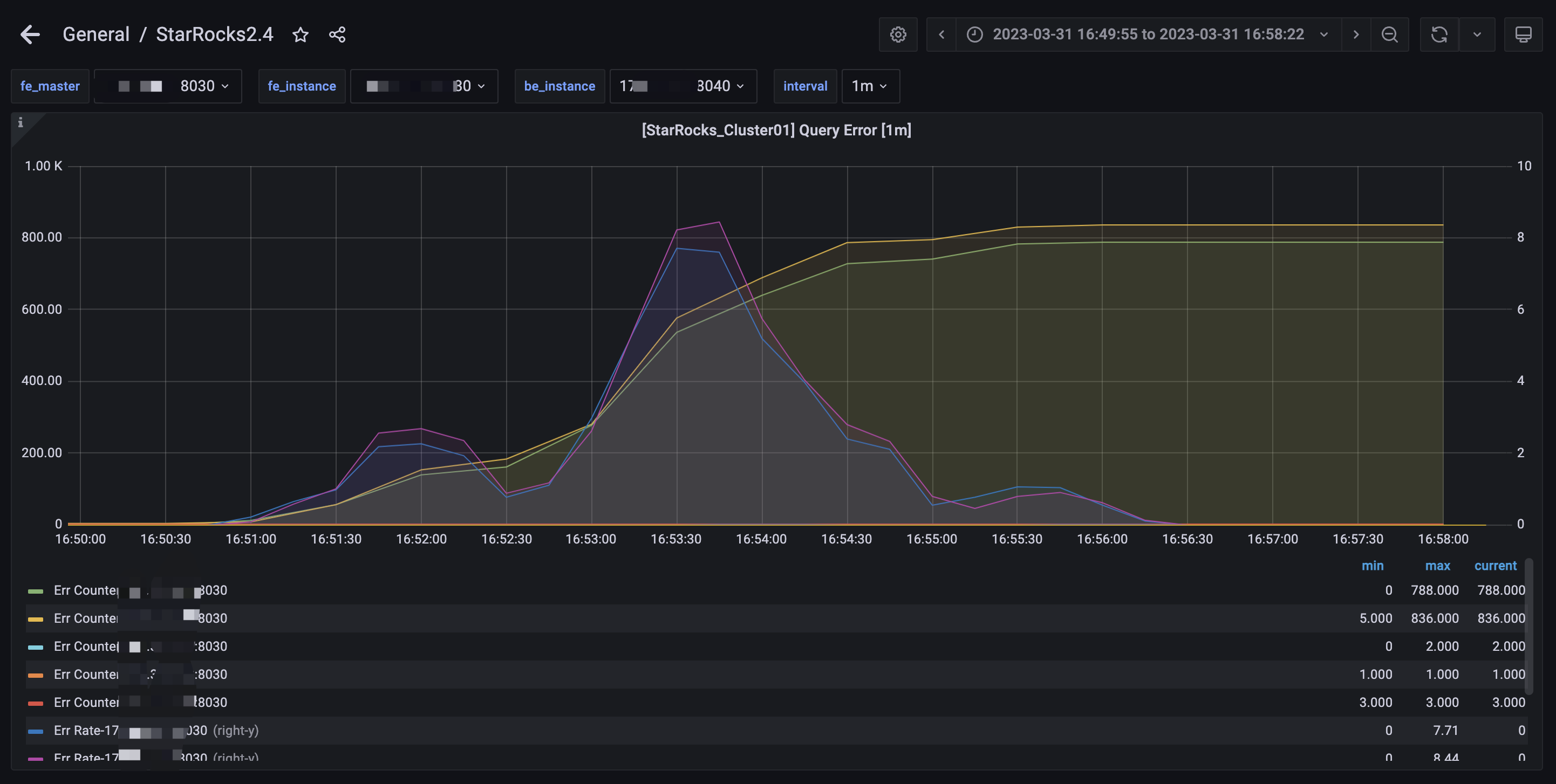Go to the General folder link
Screen dimensions: 1556x784
point(96,35)
